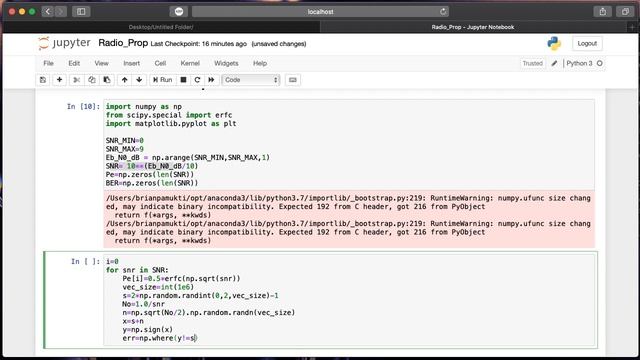Click the vec_size=int(1e6) code line

pos(158,287)
